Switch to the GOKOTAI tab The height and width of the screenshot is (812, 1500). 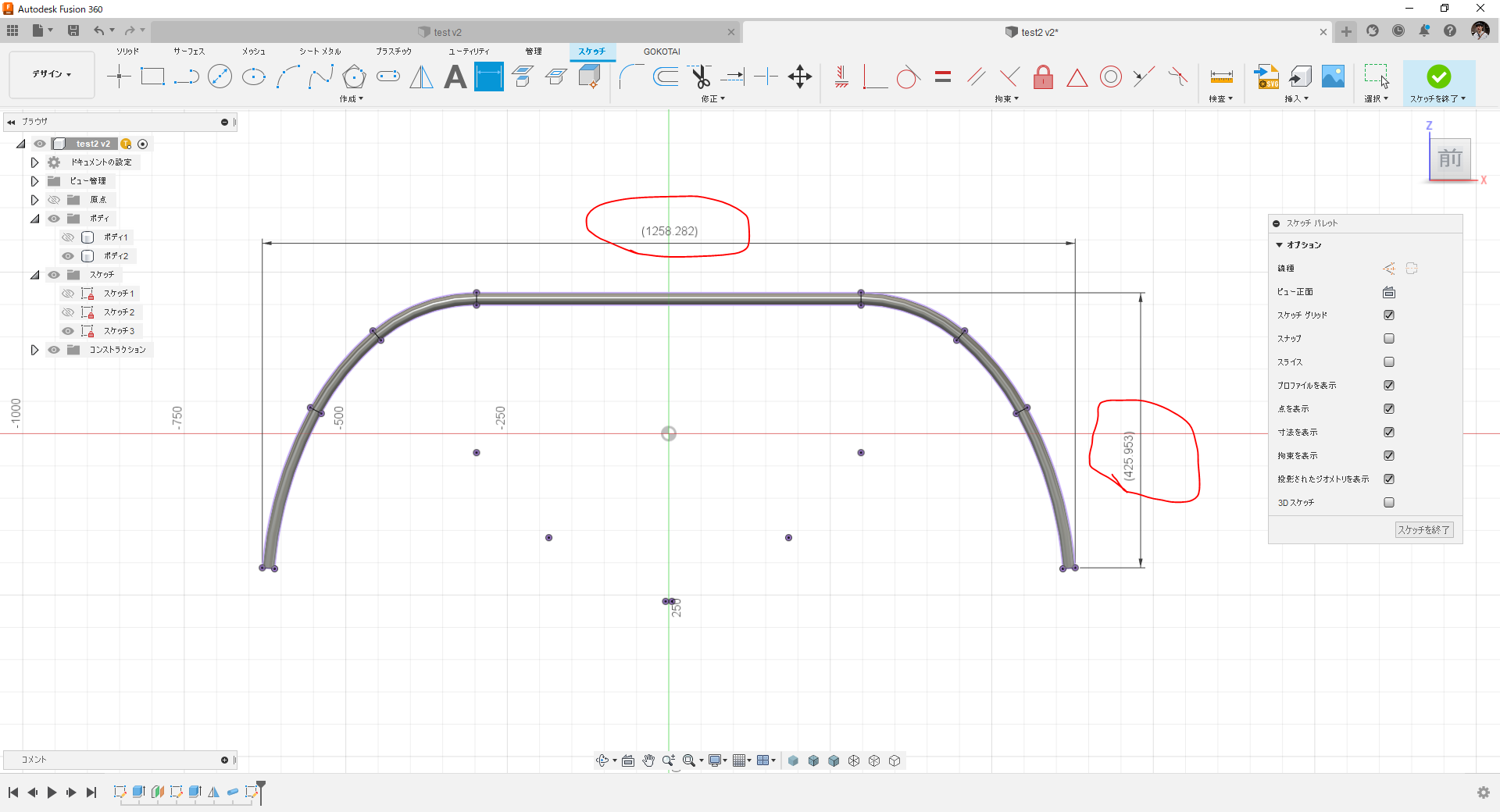pyautogui.click(x=661, y=51)
